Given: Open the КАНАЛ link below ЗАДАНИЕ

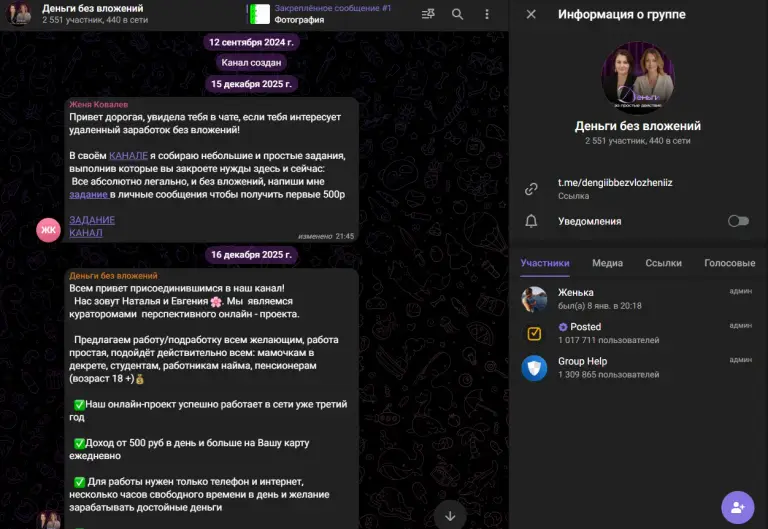Looking at the screenshot, I should (x=86, y=233).
